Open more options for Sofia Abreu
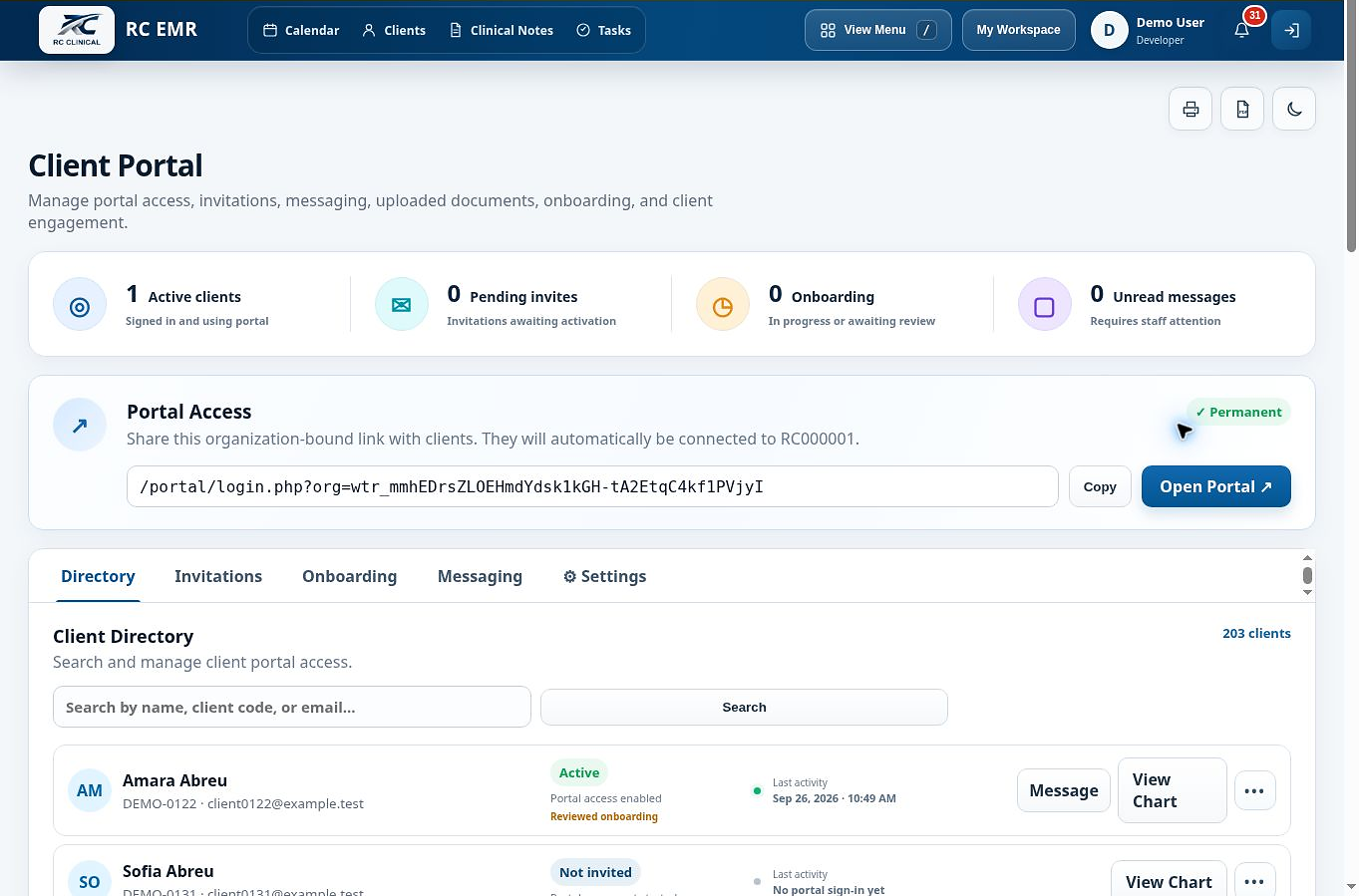 point(1254,881)
